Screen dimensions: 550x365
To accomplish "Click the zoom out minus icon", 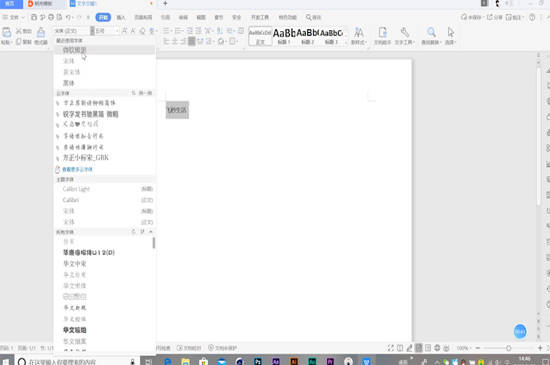I will [478, 348].
